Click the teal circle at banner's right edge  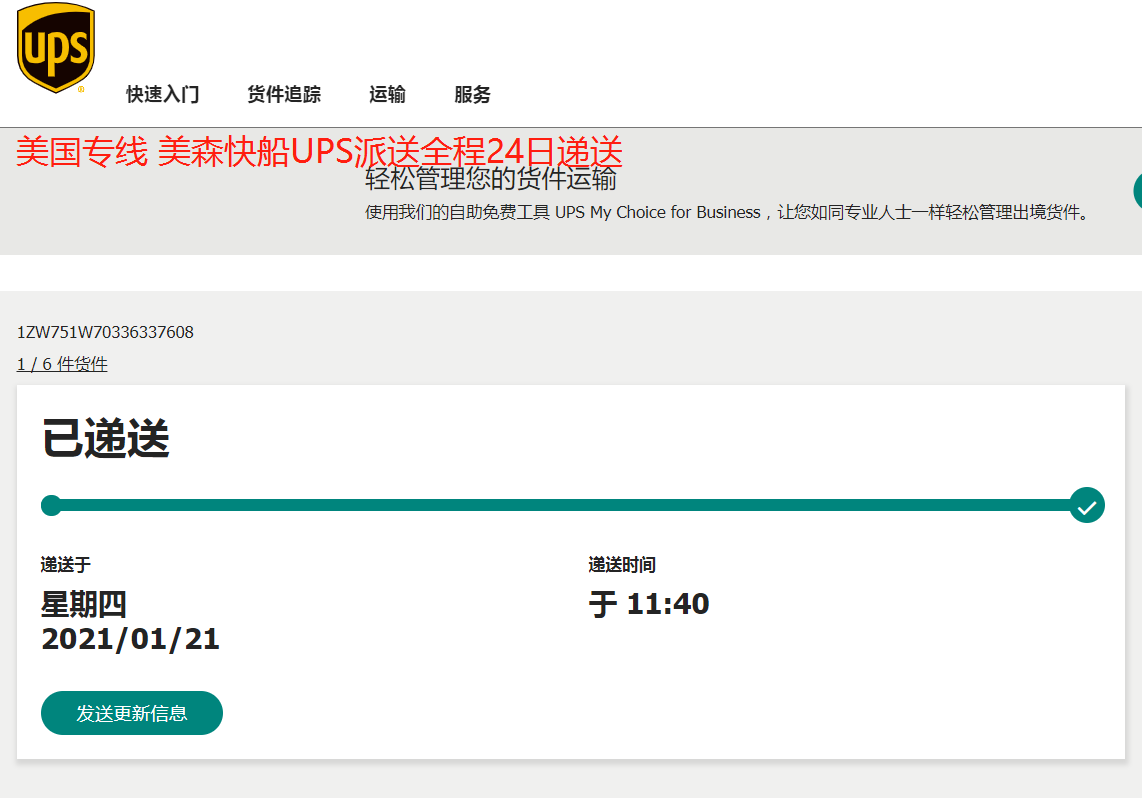pos(1137,191)
